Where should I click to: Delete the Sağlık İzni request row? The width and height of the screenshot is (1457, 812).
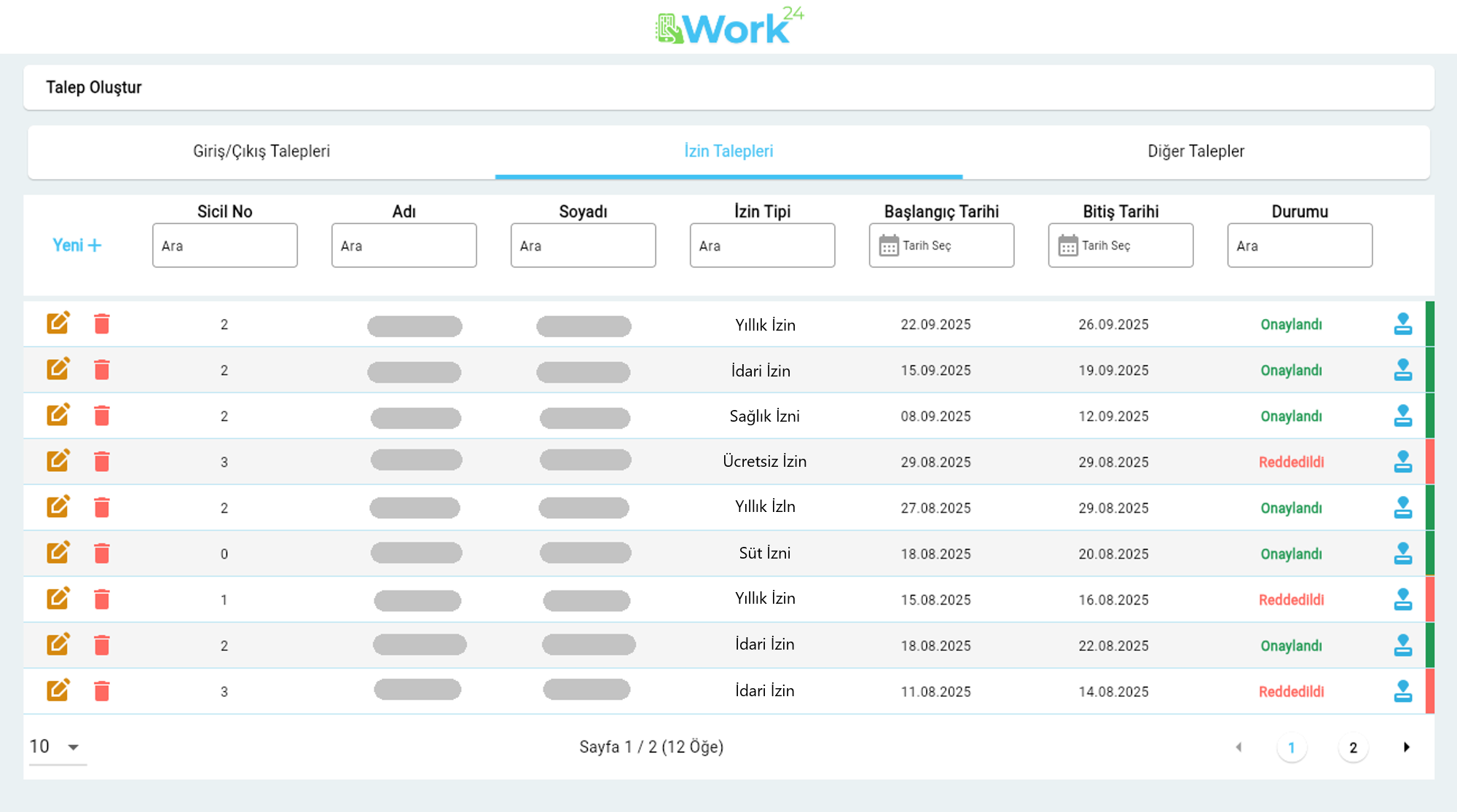tap(102, 416)
